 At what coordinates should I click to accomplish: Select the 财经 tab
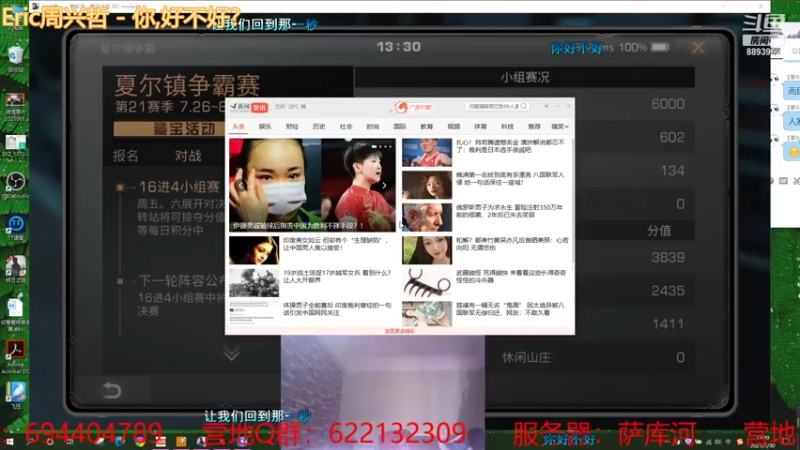292,127
